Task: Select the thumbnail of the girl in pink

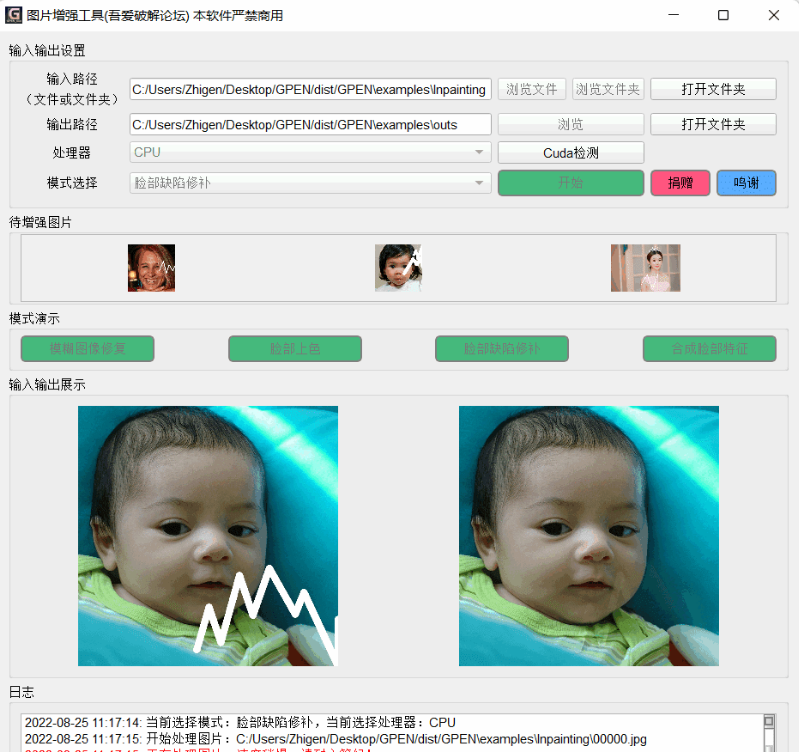Action: [x=645, y=268]
